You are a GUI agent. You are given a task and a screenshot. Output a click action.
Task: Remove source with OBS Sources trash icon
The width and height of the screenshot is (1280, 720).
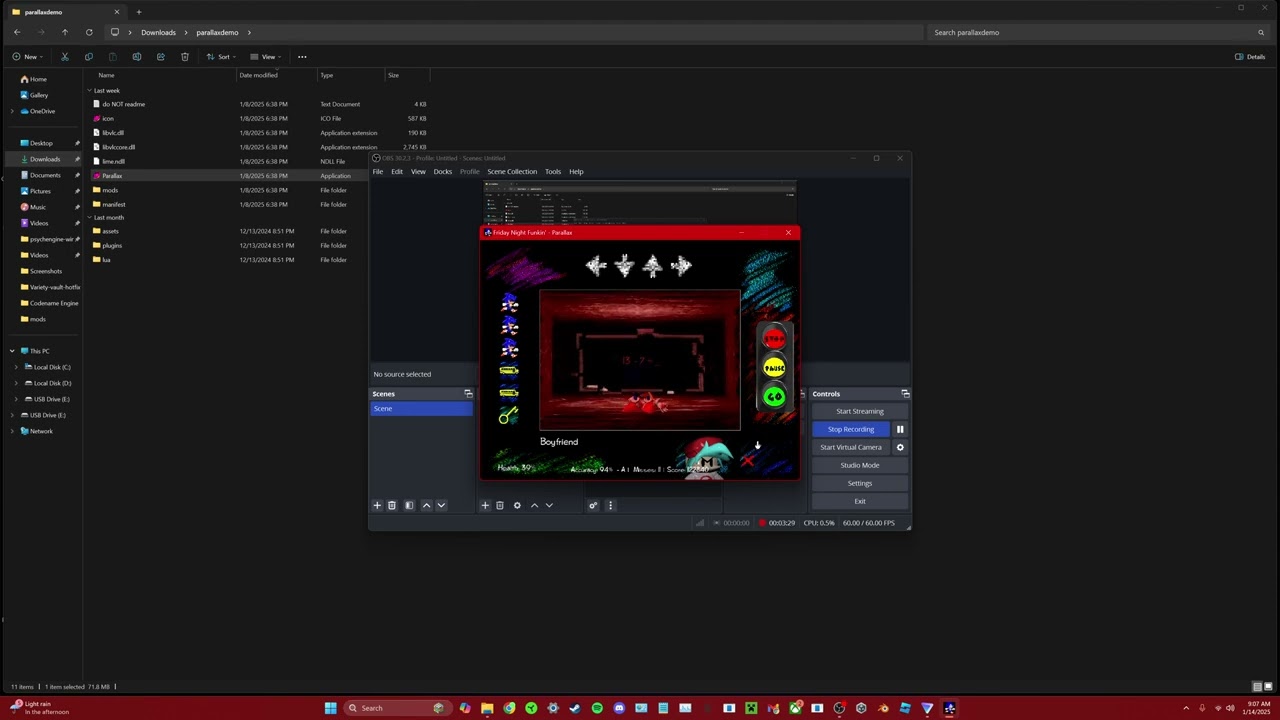click(x=500, y=505)
